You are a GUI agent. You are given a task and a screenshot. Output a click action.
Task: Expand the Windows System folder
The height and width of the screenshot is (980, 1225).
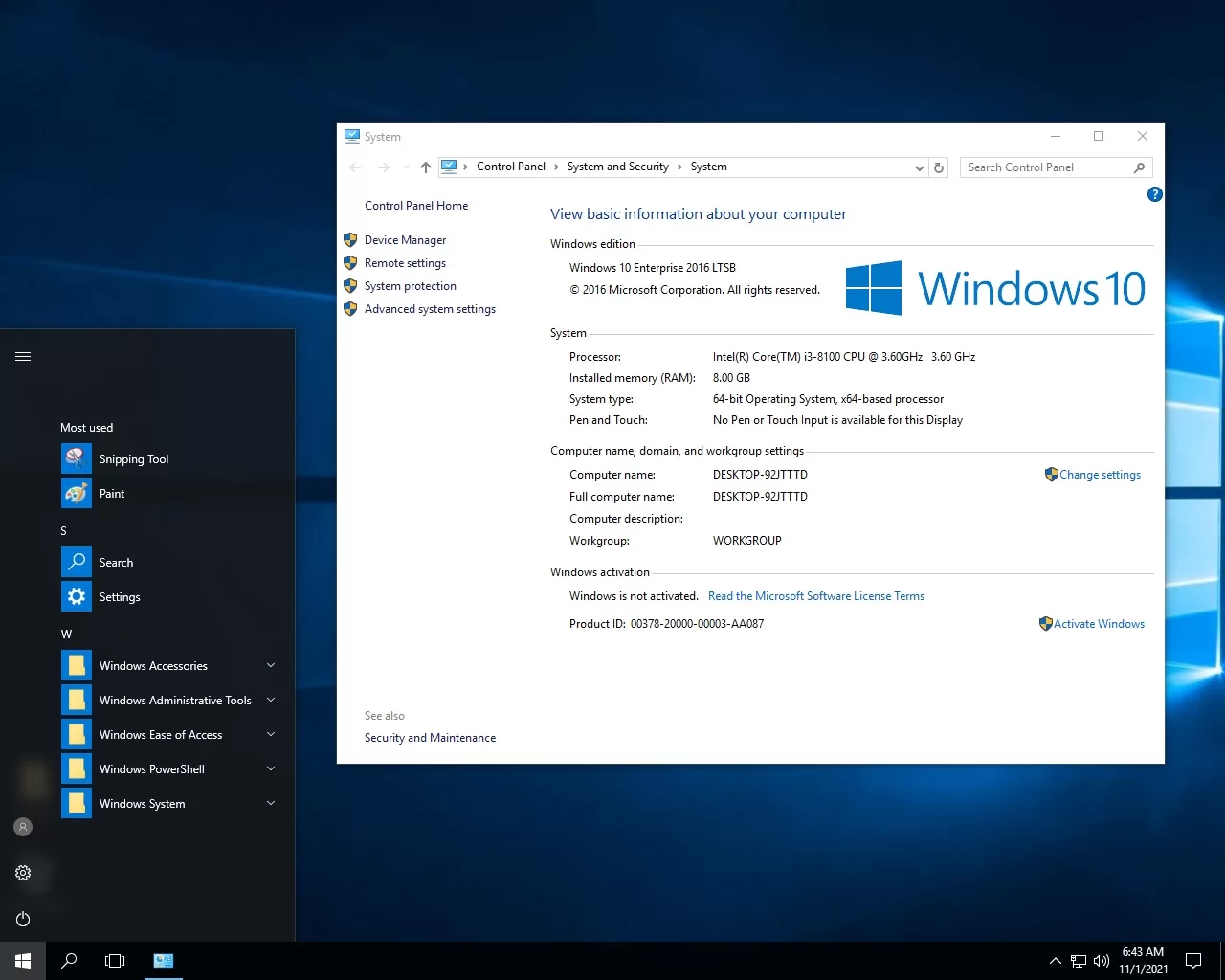coord(143,804)
